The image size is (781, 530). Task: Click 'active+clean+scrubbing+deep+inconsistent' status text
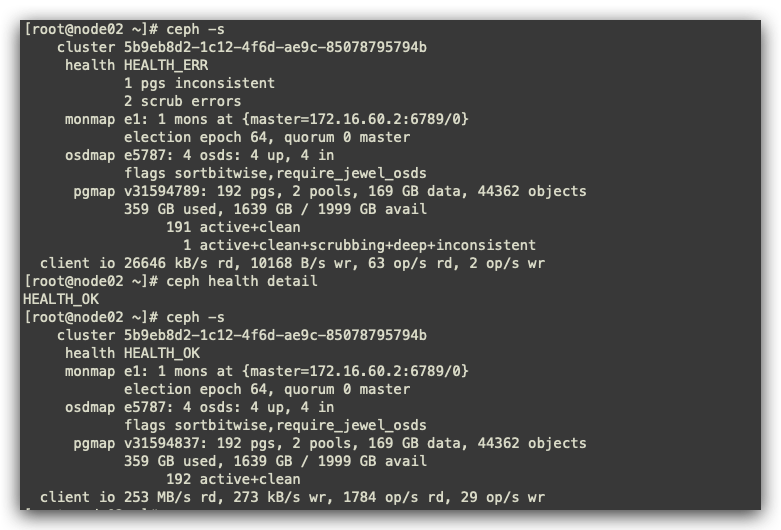pyautogui.click(x=368, y=245)
